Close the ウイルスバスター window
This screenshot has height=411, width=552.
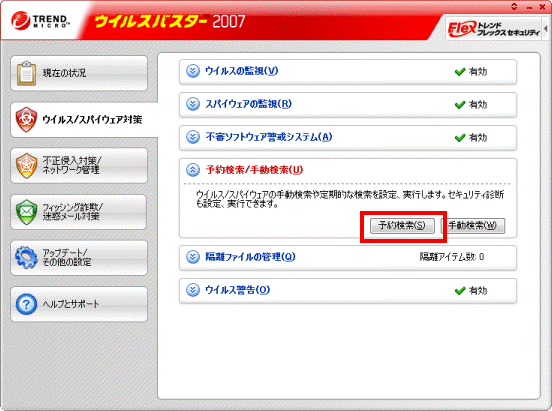coord(542,7)
